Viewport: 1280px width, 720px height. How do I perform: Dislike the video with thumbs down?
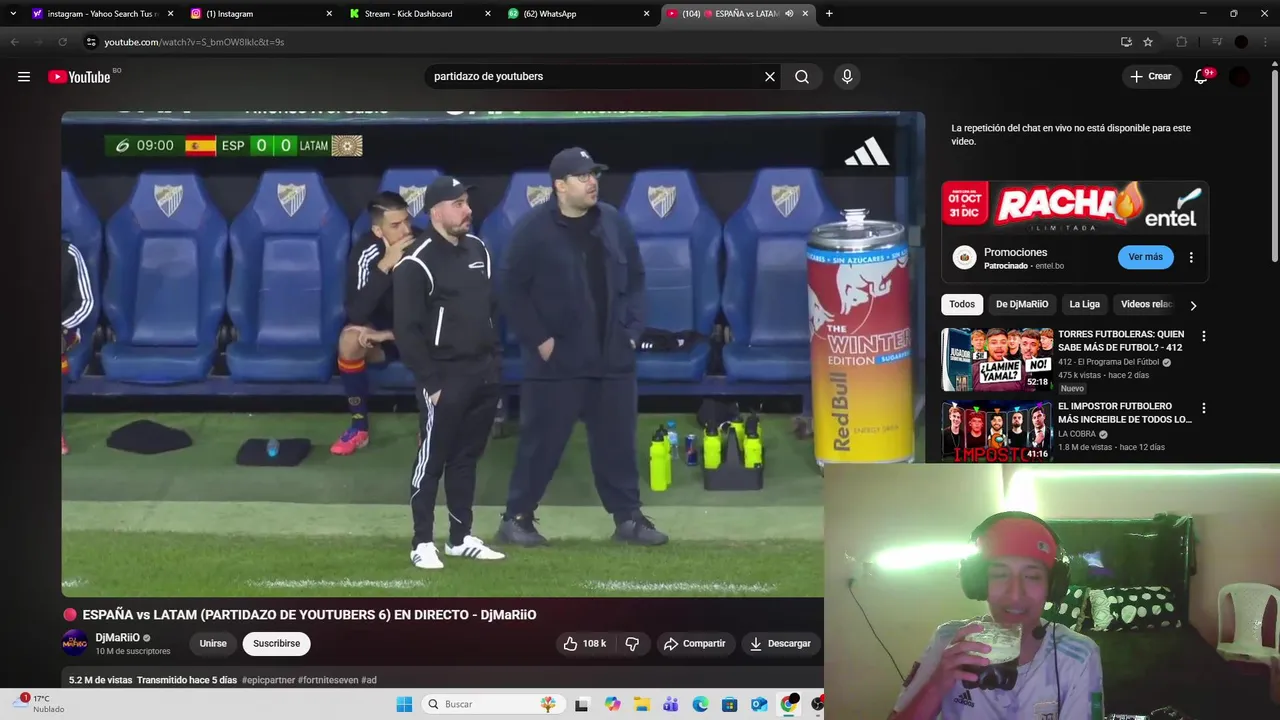(632, 644)
